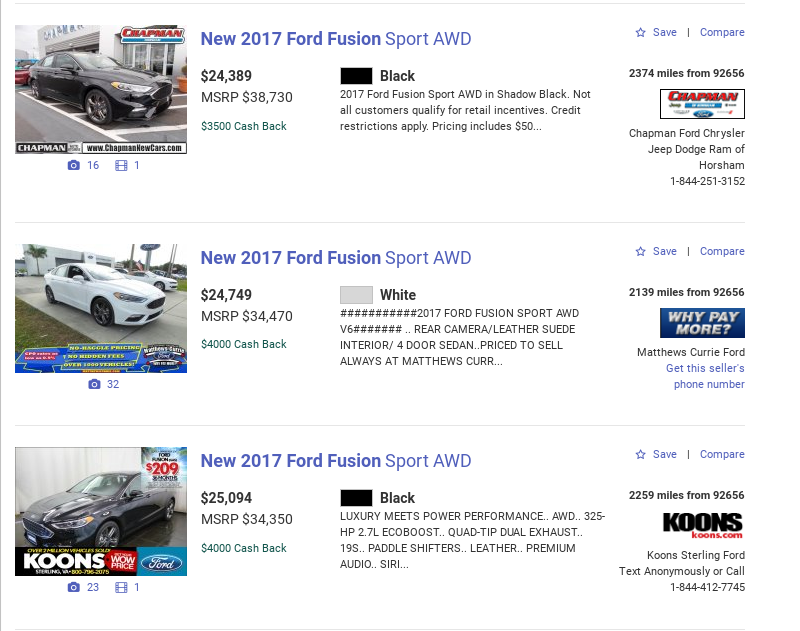
Task: Click the Black color label on the Chapman listing
Action: pos(397,76)
